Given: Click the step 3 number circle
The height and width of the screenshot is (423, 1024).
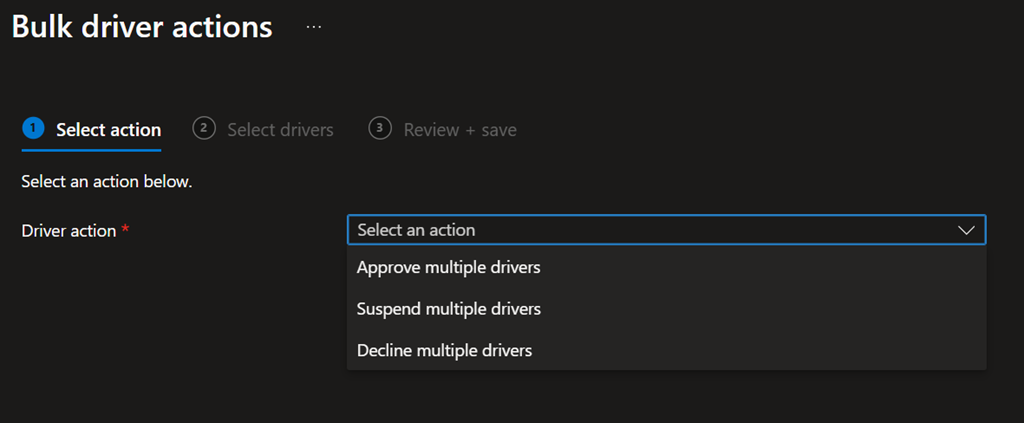Looking at the screenshot, I should pyautogui.click(x=380, y=128).
